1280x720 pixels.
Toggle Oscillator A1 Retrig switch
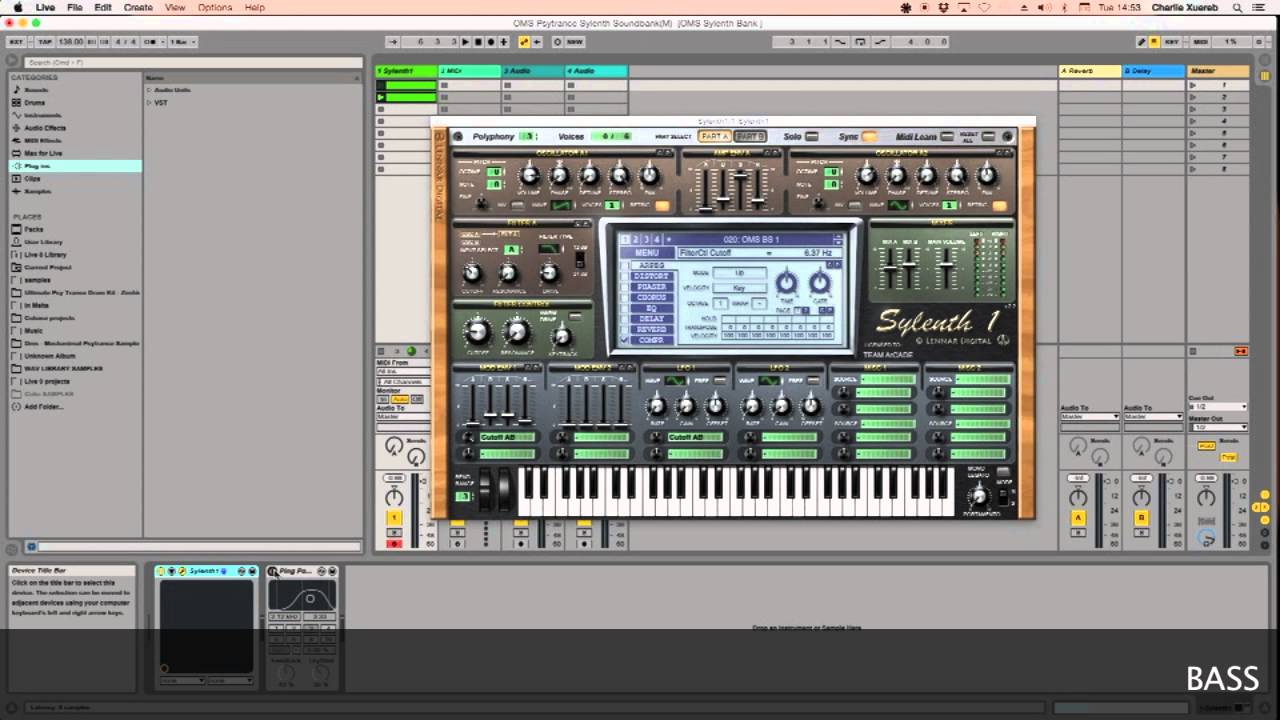point(662,206)
